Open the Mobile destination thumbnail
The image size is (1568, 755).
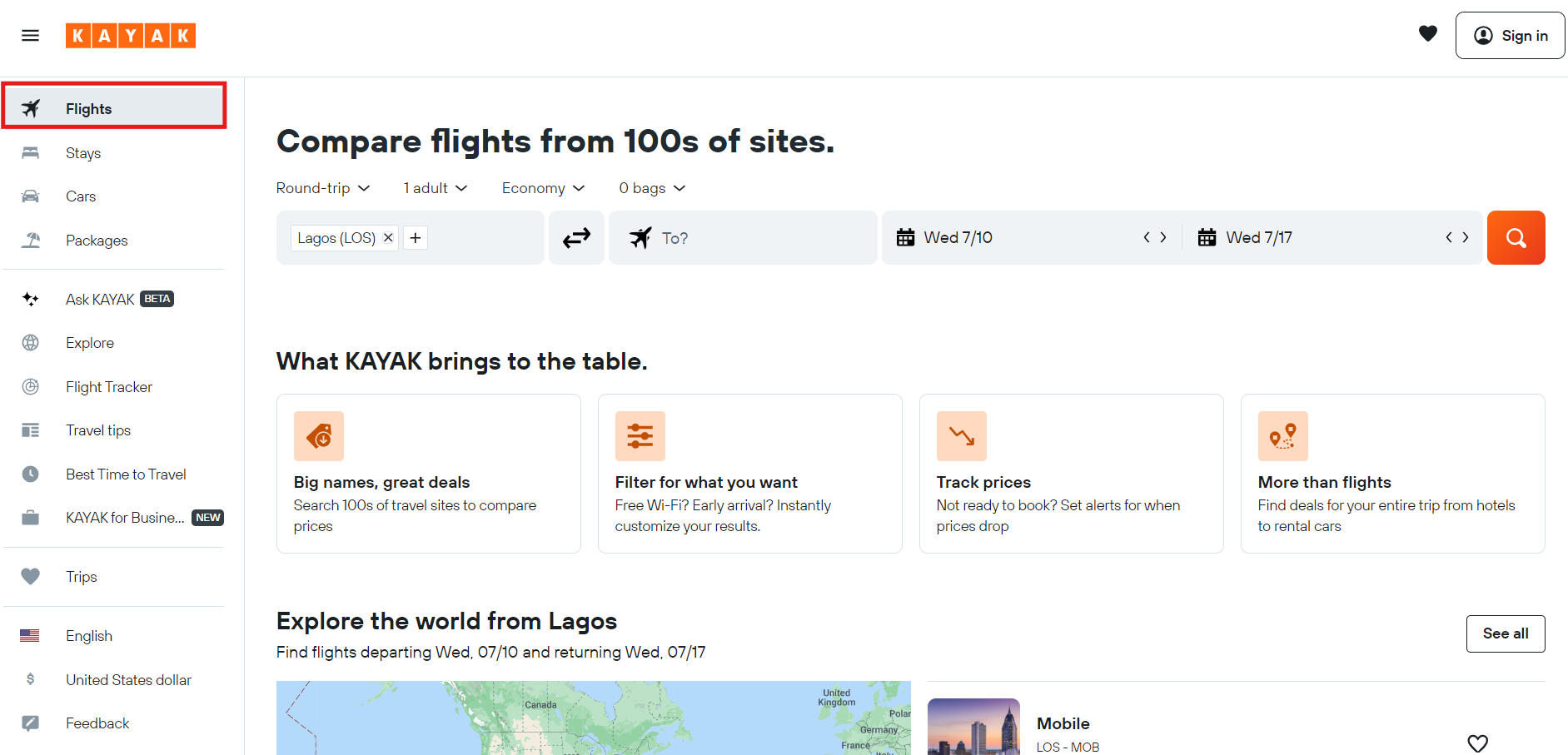click(973, 727)
